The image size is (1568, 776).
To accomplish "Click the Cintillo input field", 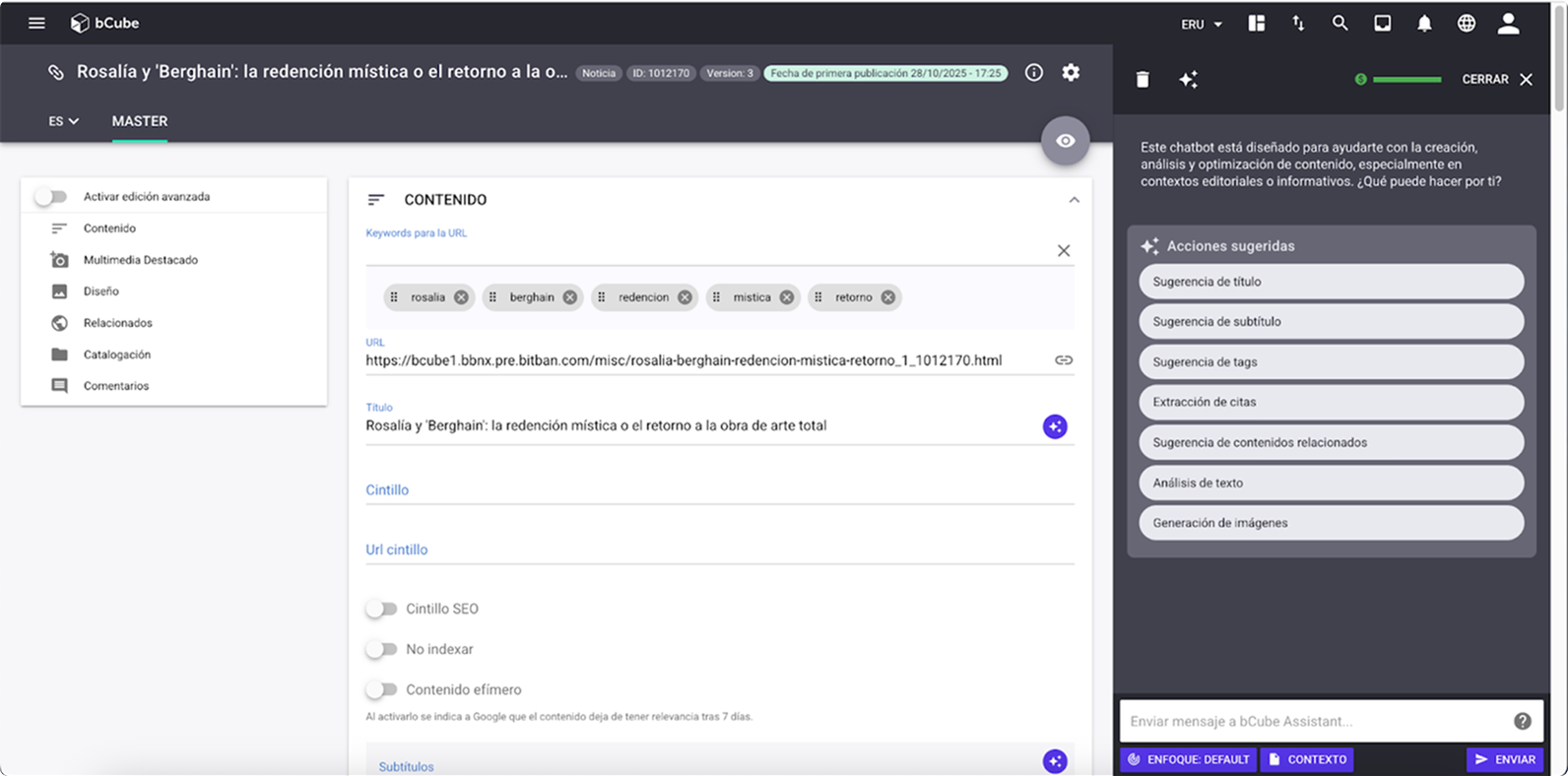I will pos(719,489).
